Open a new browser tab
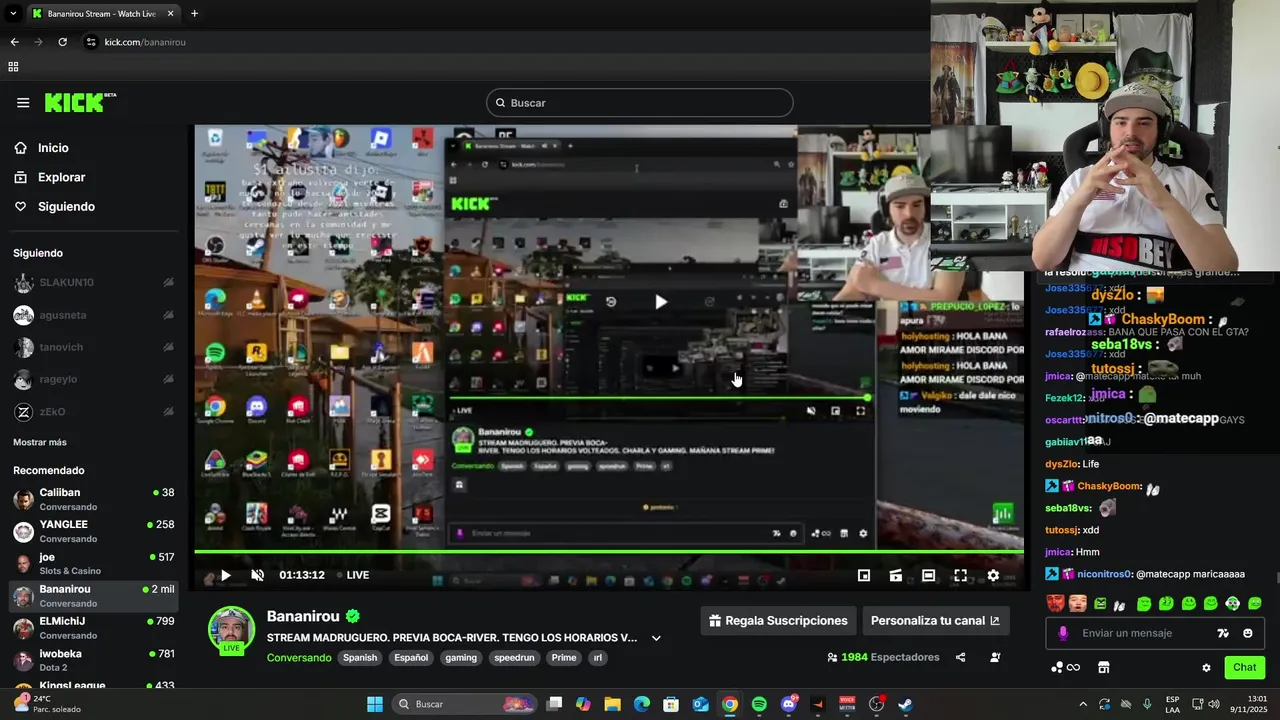Screen dimensions: 1280x720 [x=194, y=13]
